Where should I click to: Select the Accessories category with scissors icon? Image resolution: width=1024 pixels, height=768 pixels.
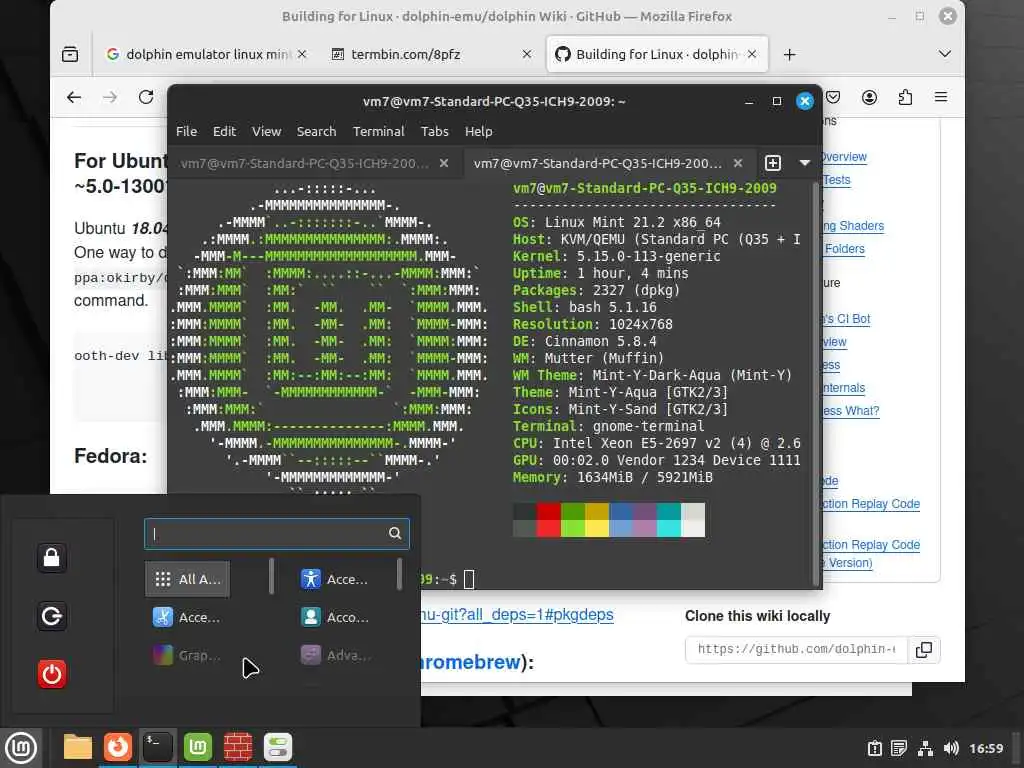(187, 617)
